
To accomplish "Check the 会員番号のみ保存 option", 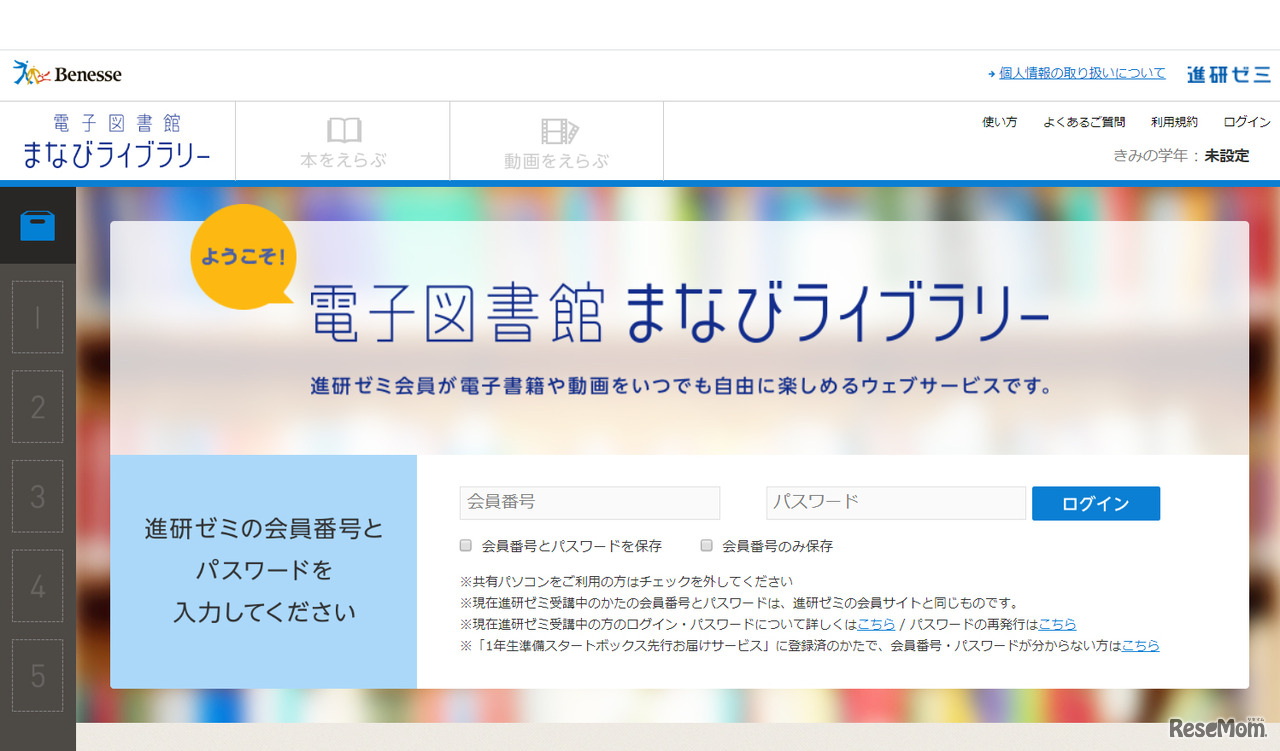I will click(706, 545).
